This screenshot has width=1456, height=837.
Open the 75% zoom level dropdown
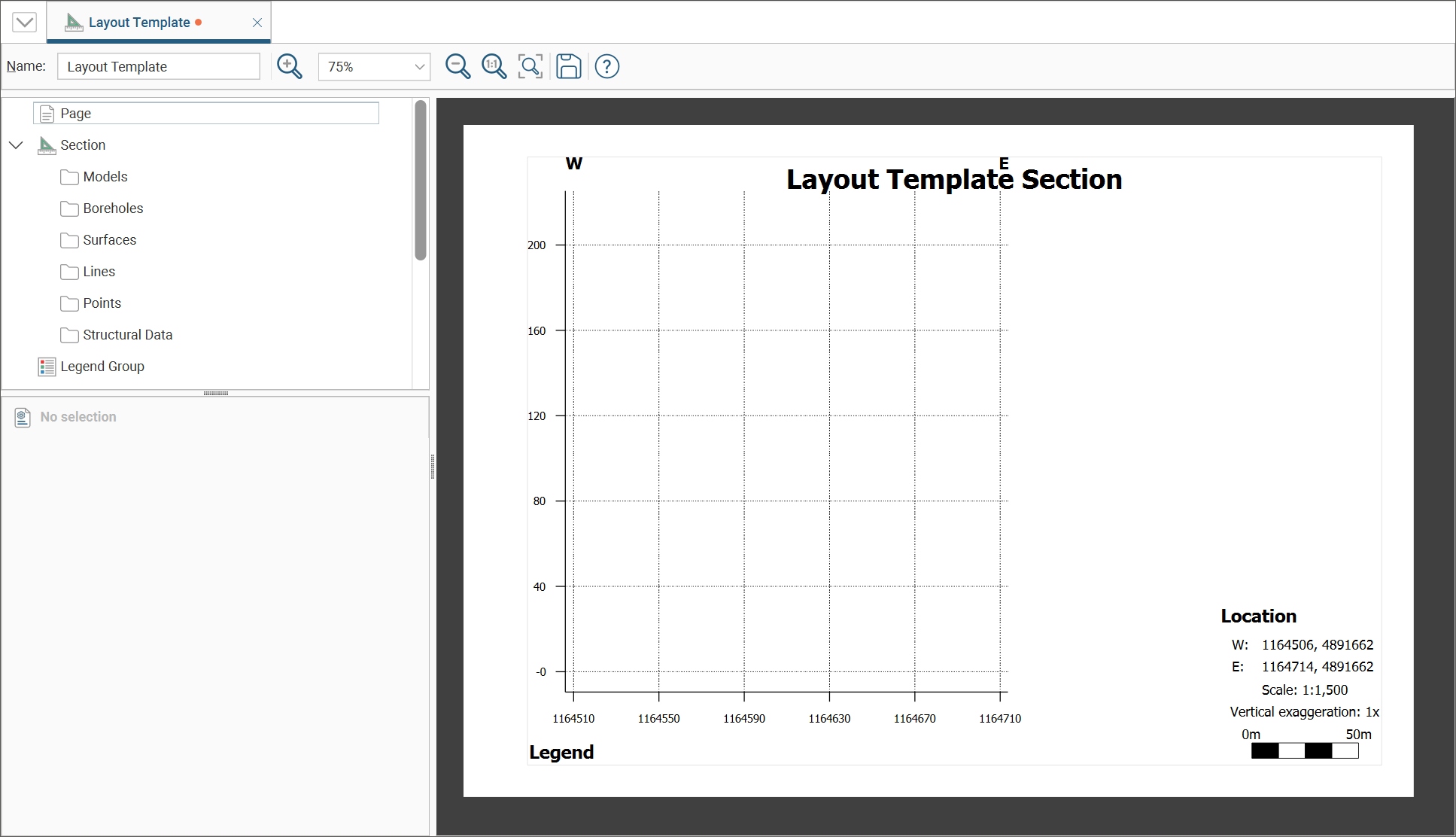tap(374, 66)
